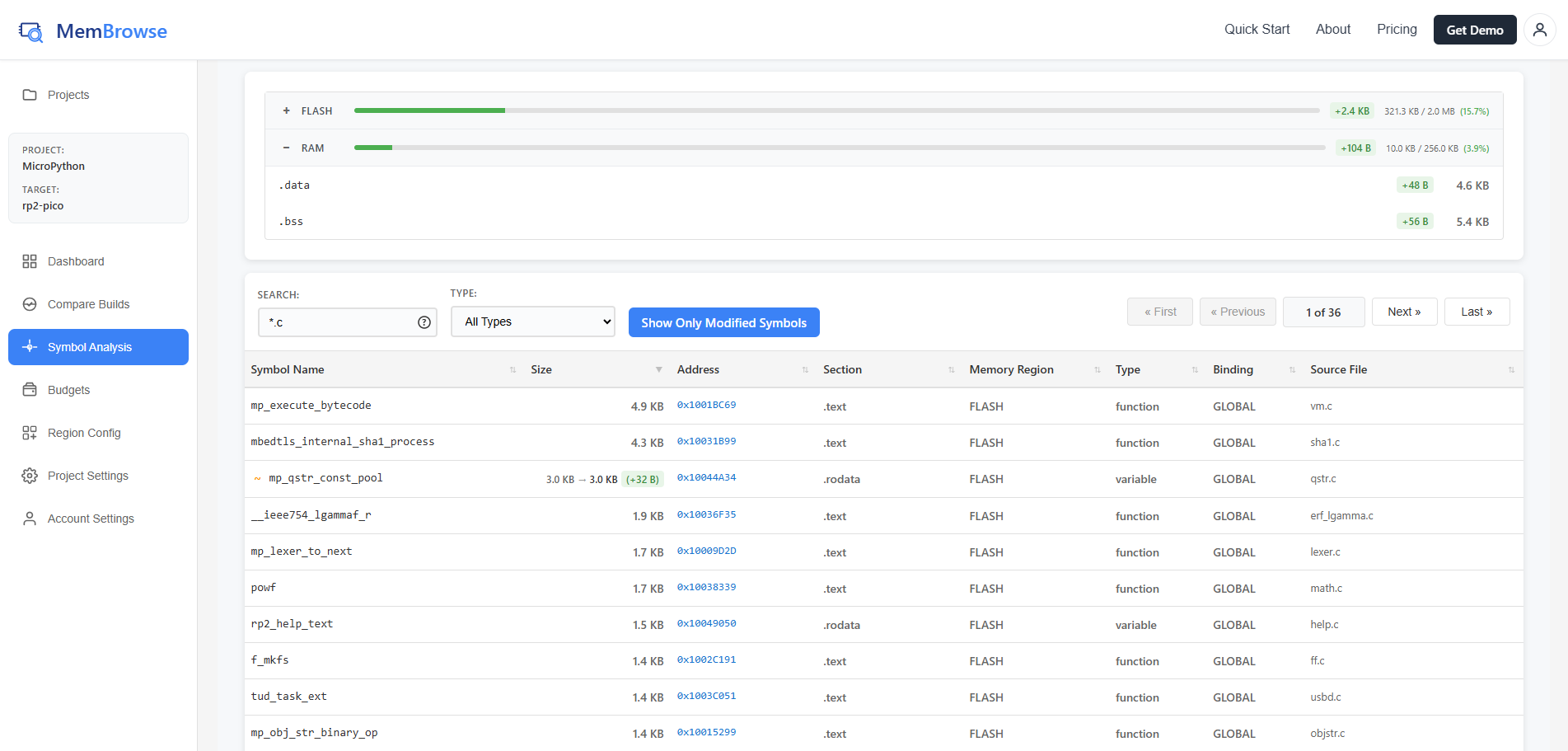Open the user account avatar icon
Image resolution: width=1568 pixels, height=751 pixels.
[x=1539, y=30]
